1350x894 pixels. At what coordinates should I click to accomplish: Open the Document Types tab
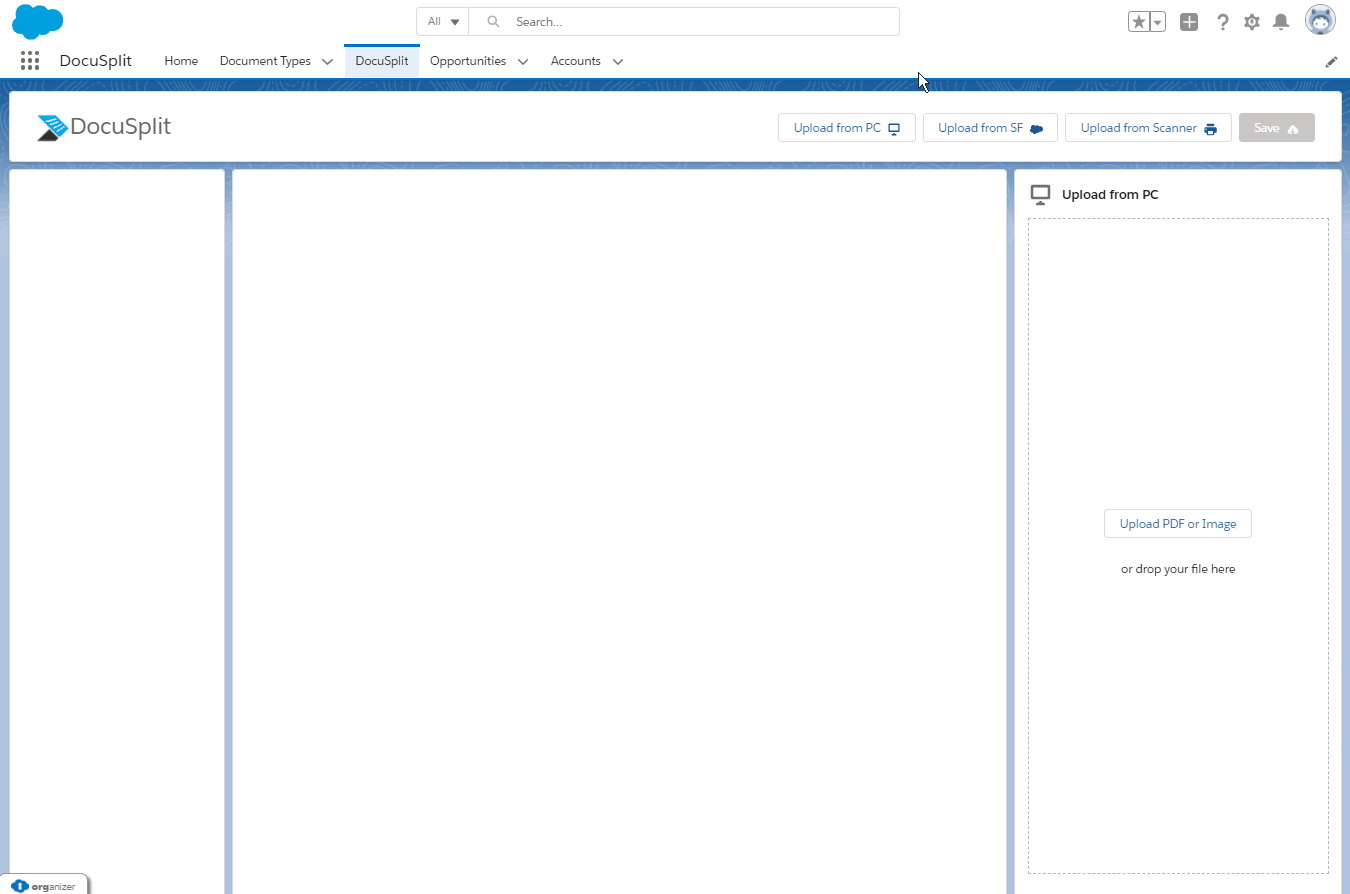tap(265, 61)
